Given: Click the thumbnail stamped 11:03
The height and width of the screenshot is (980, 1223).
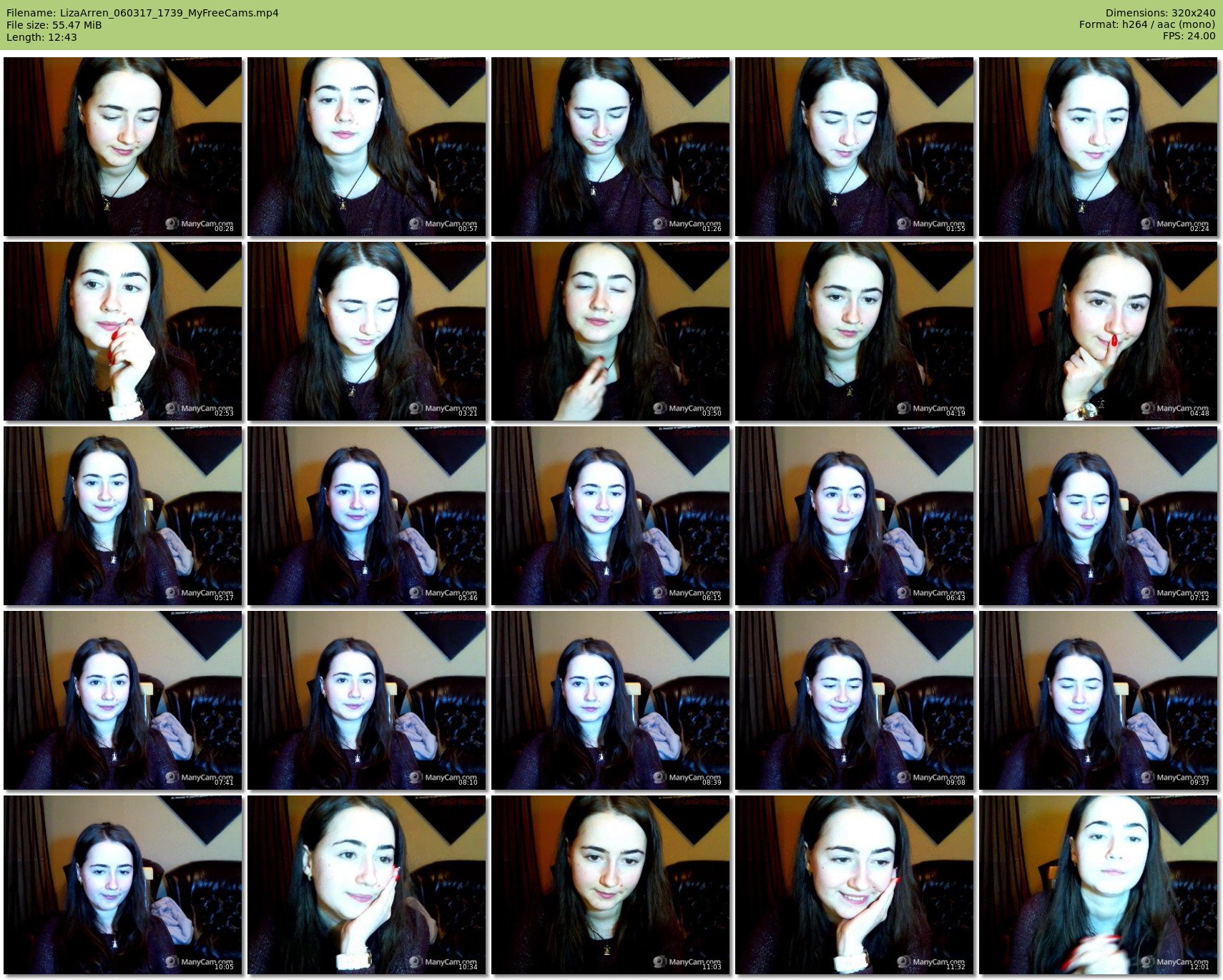Looking at the screenshot, I should (x=611, y=885).
